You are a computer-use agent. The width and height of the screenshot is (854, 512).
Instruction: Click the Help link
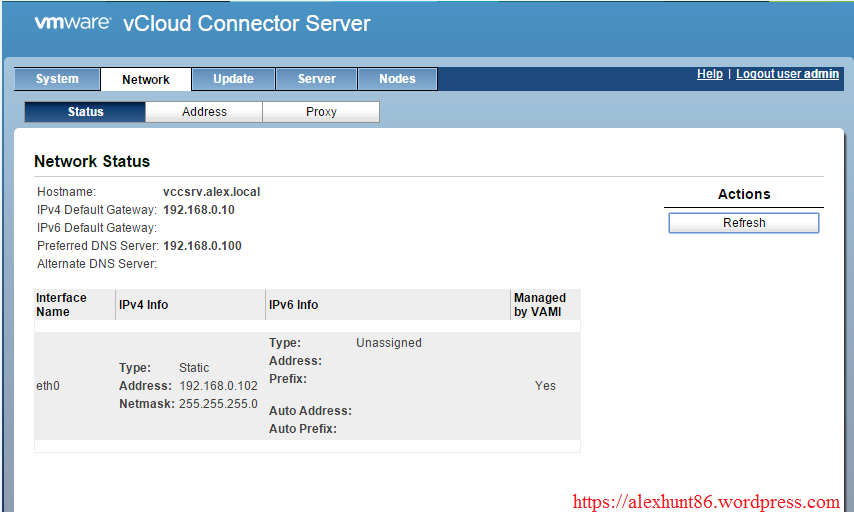[x=710, y=74]
